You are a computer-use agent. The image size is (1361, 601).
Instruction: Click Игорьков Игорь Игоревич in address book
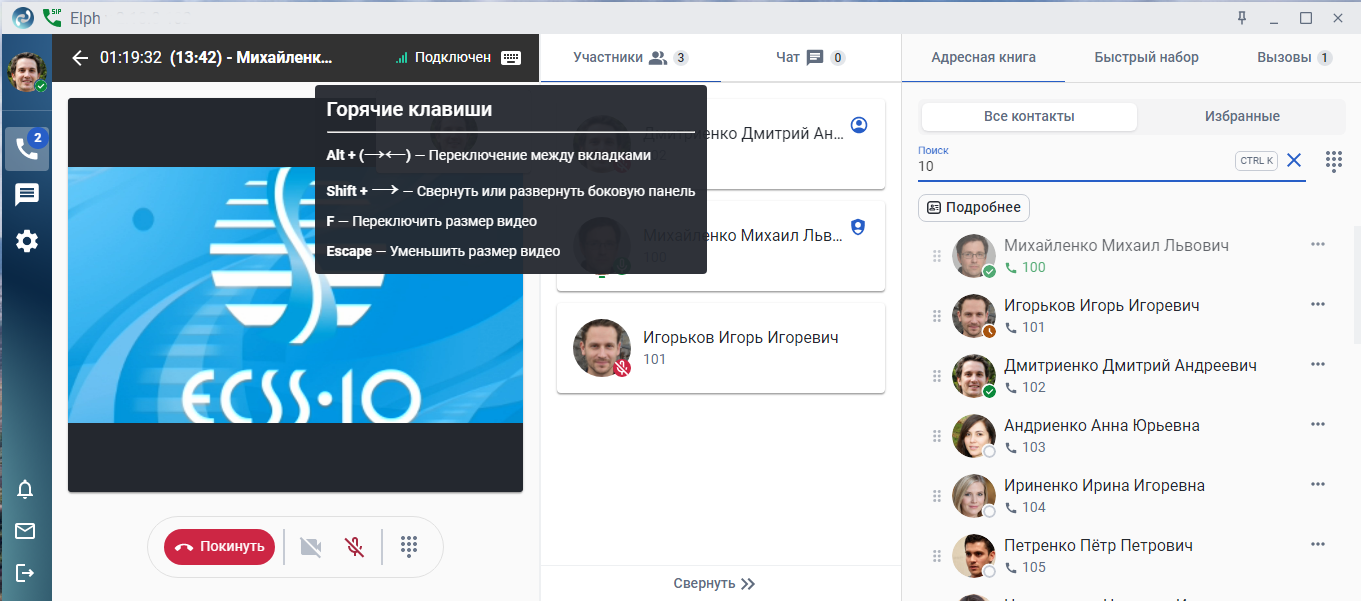click(x=1102, y=305)
